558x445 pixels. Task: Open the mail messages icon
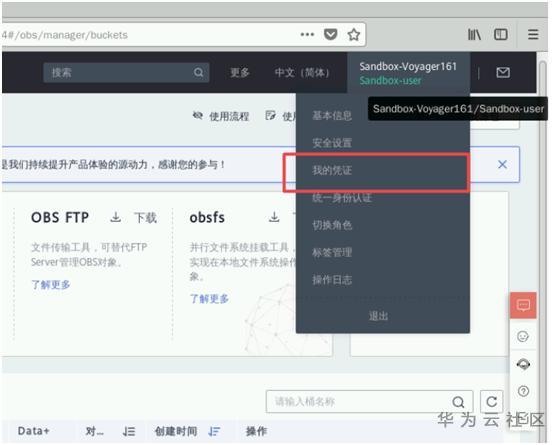point(503,73)
